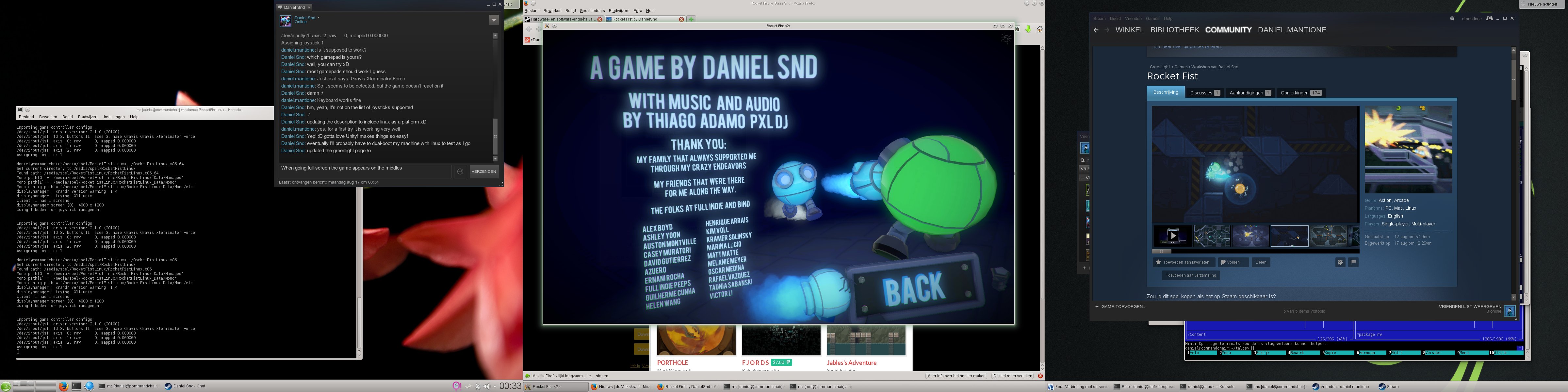Screen dimensions: 1568x392
Task: Click the Steam back navigation arrow
Action: 1096,30
